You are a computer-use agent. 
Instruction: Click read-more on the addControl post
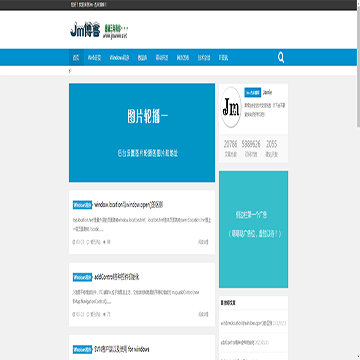pyautogui.click(x=203, y=314)
